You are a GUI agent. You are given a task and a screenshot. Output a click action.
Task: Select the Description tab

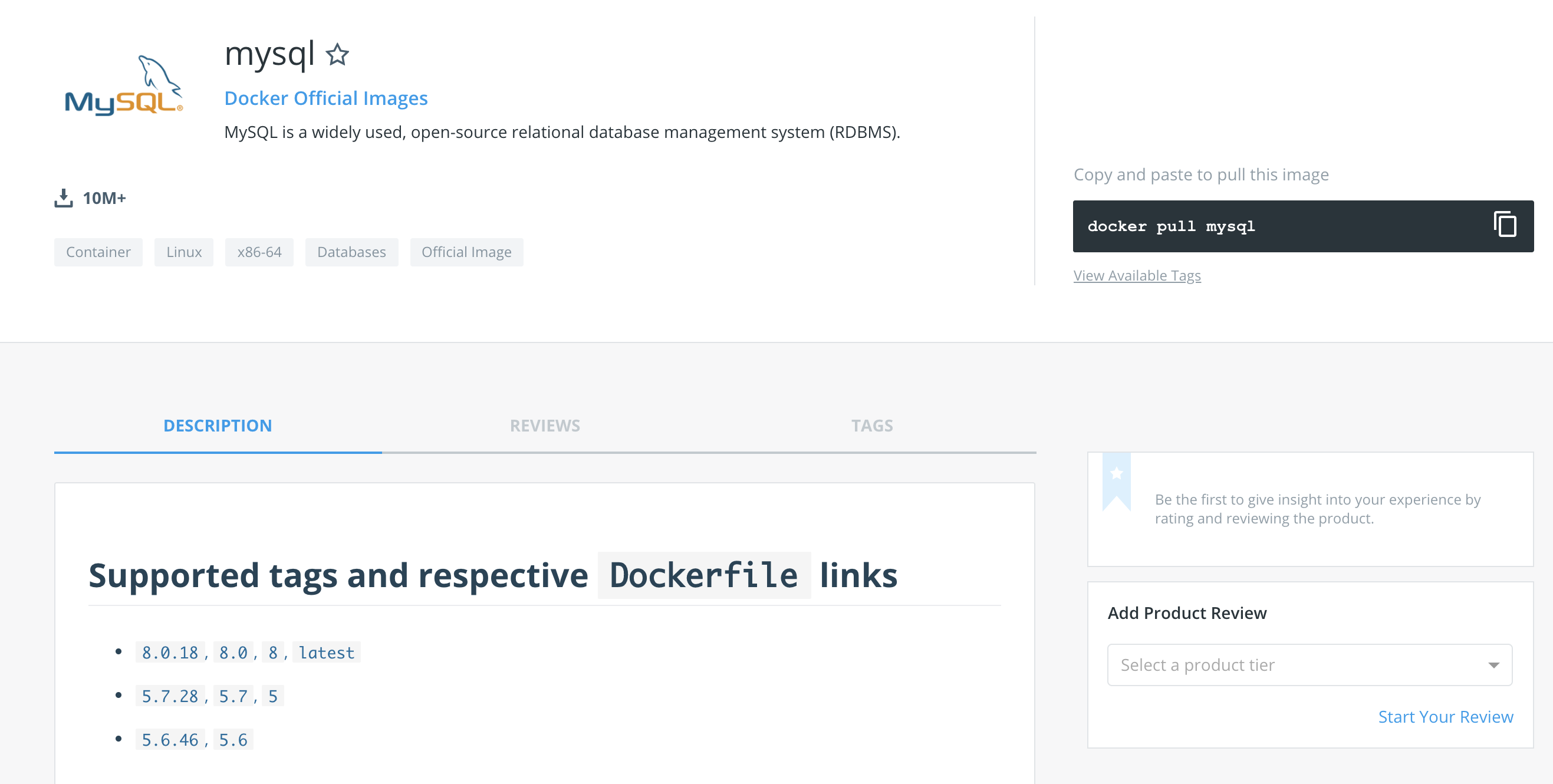218,426
